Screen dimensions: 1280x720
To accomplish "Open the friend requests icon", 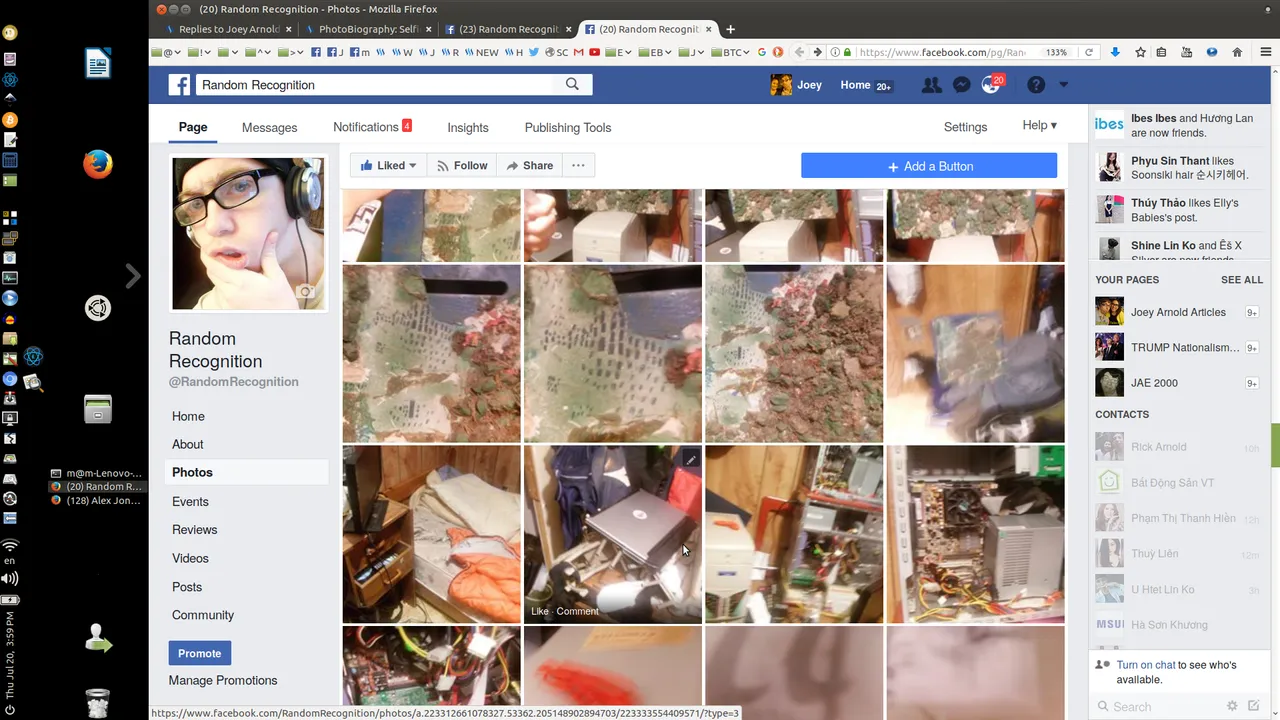I will pyautogui.click(x=931, y=85).
